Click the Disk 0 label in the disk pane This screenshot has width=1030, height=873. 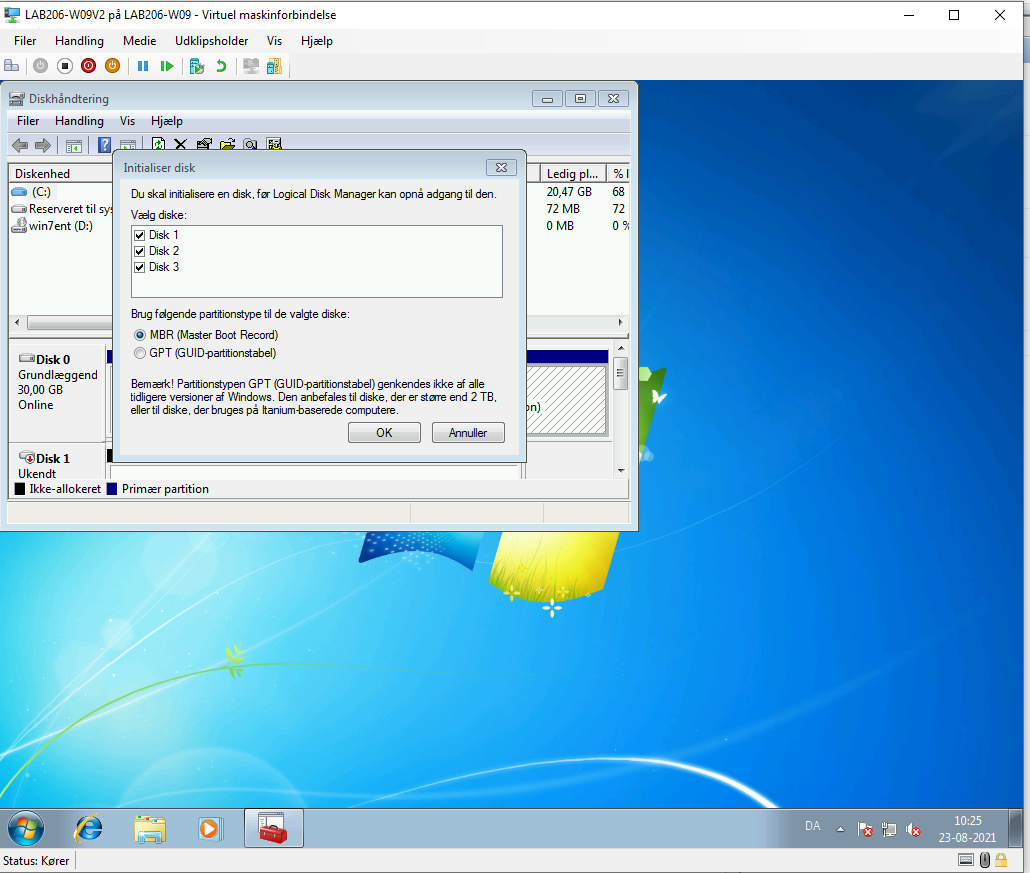pyautogui.click(x=53, y=359)
